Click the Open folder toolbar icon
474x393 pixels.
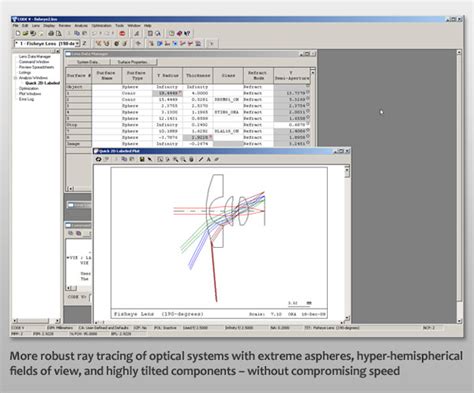[x=25, y=33]
